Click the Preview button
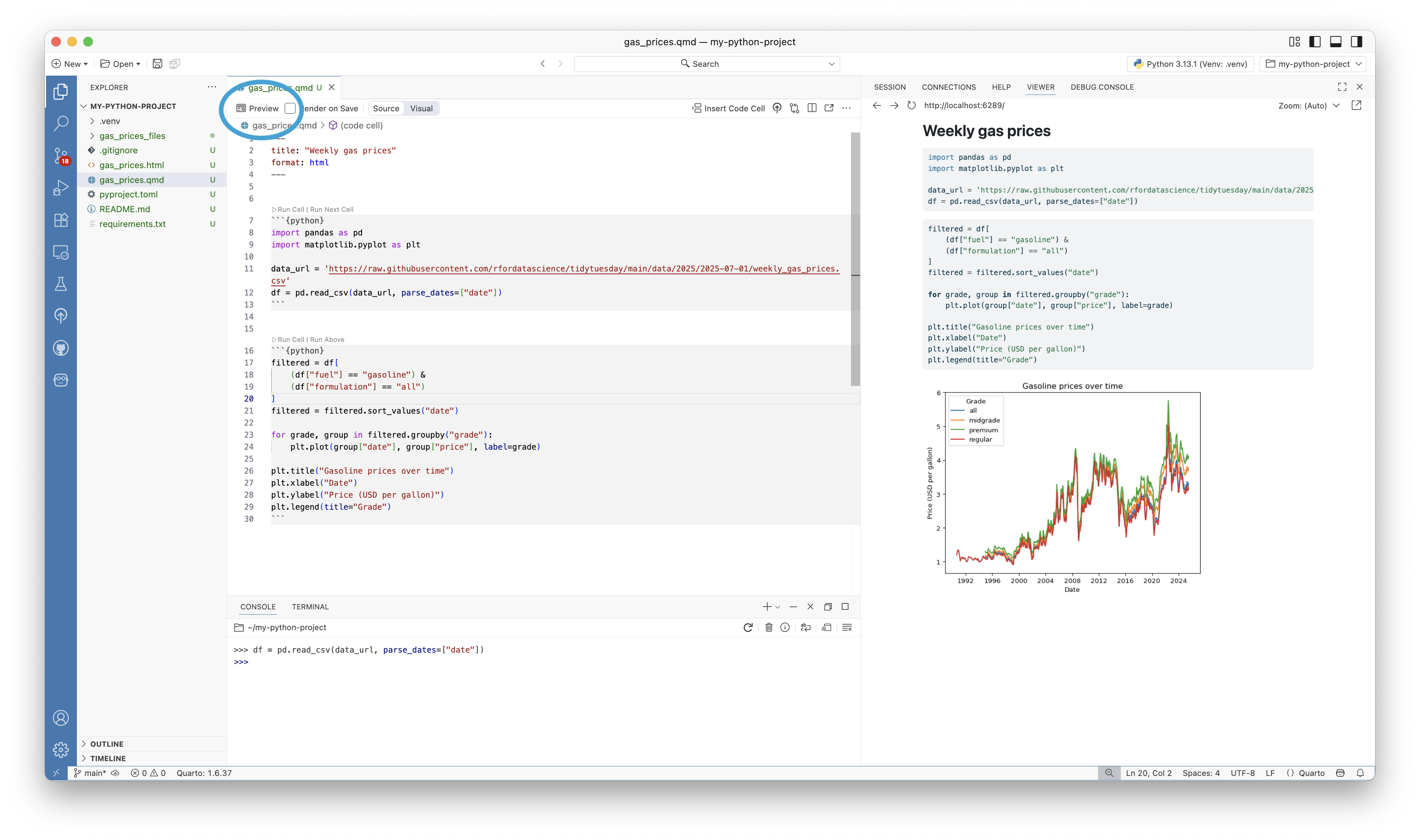This screenshot has width=1420, height=840. tap(257, 108)
